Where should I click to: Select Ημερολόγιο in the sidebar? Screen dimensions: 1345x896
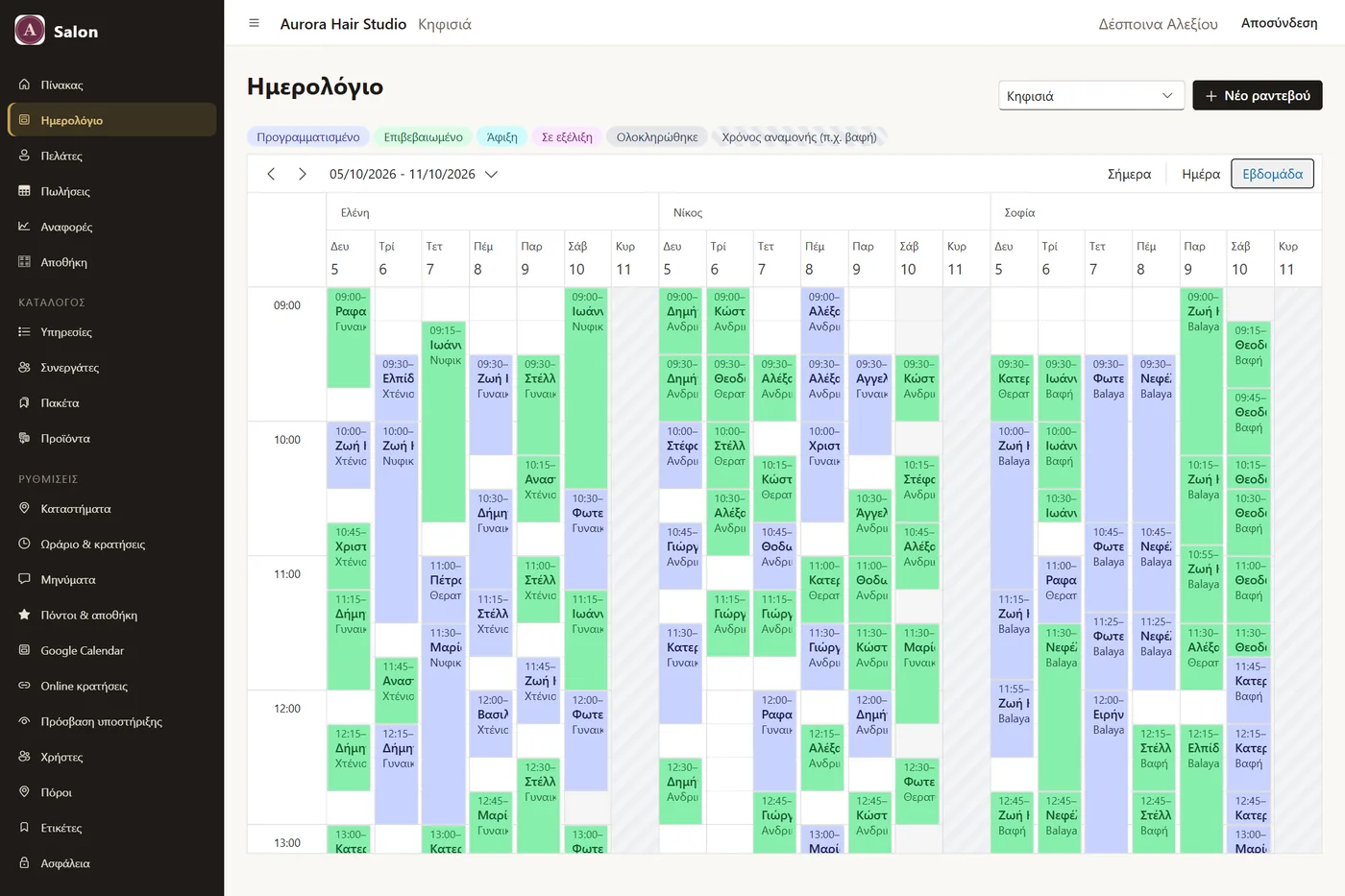click(111, 120)
